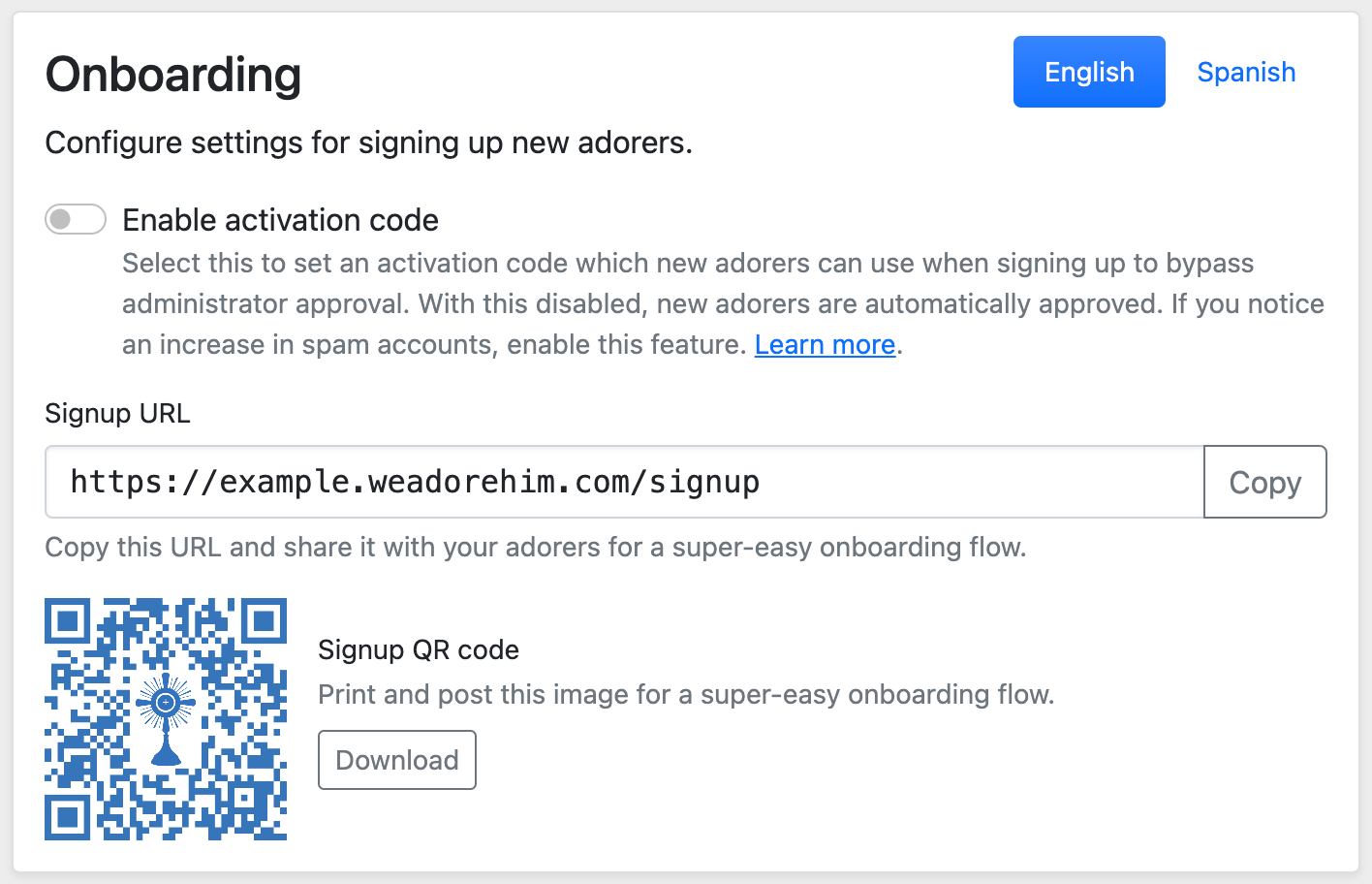Screen dimensions: 1372x884
Task: Click the "Copy this URL and share" hint text
Action: click(x=535, y=547)
